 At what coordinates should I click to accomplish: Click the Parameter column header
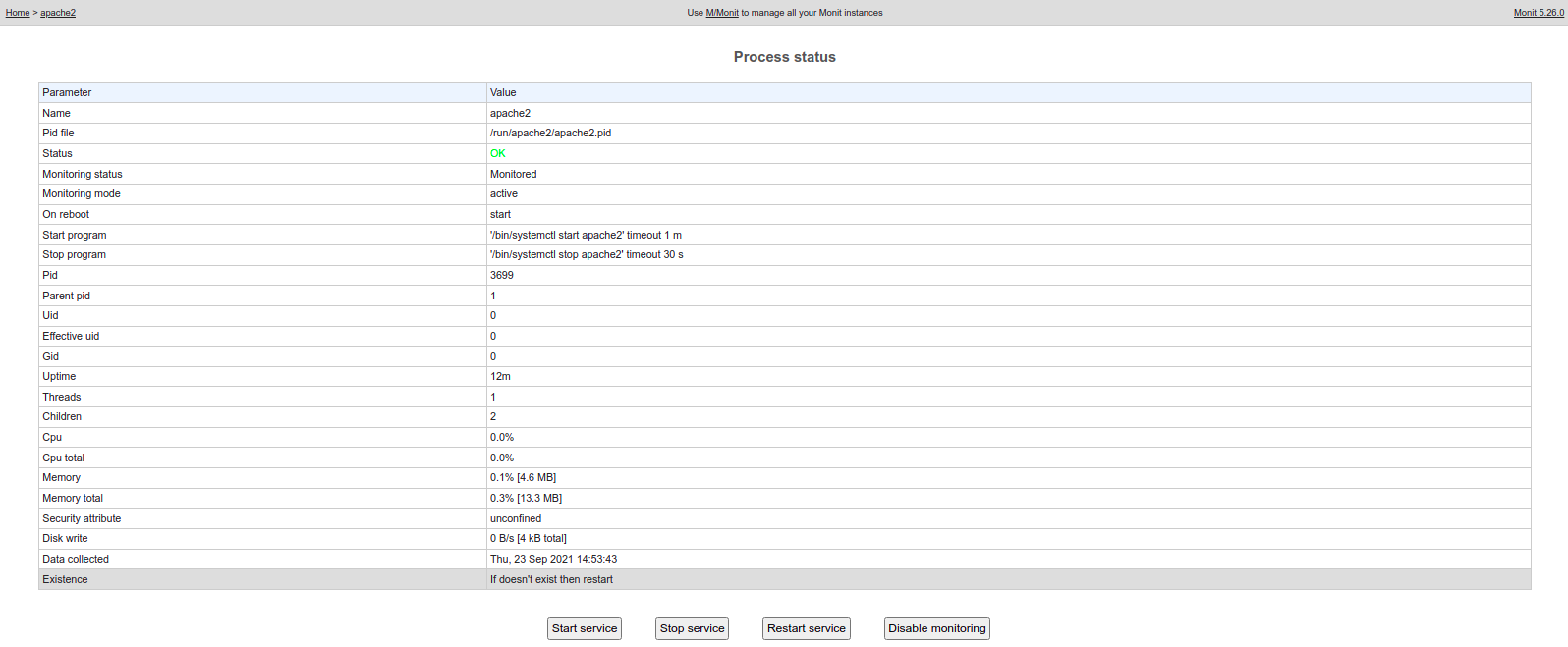[67, 92]
